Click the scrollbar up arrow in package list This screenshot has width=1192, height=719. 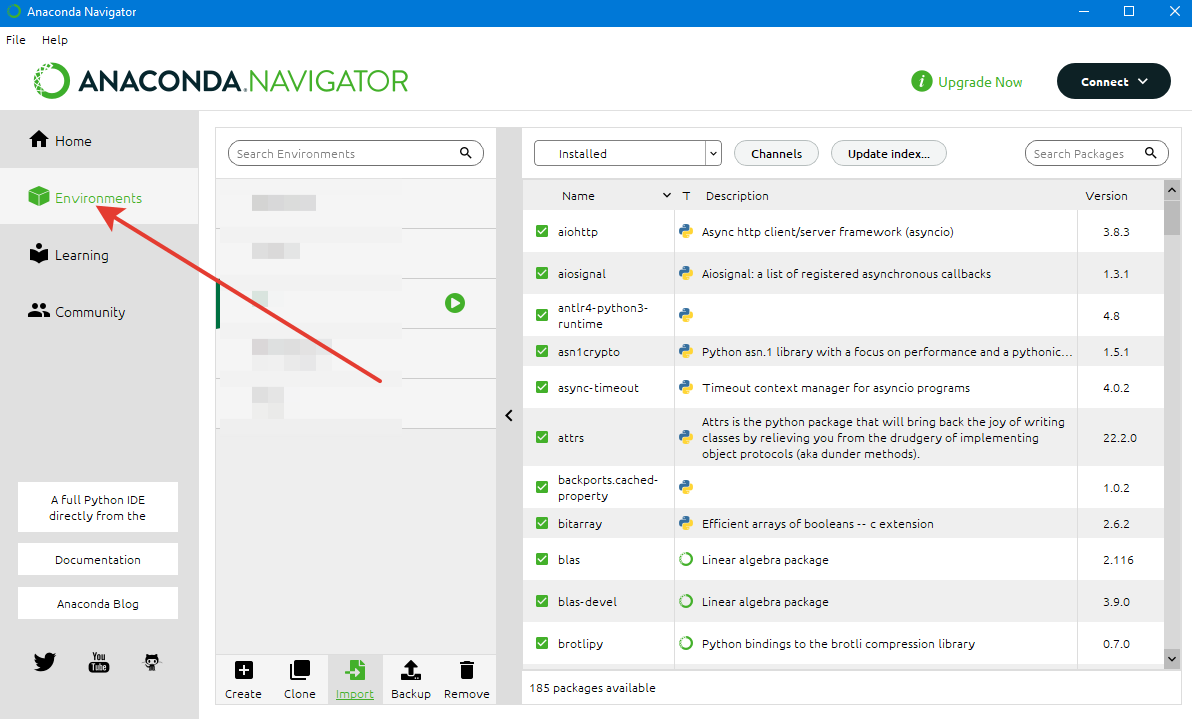(1171, 189)
